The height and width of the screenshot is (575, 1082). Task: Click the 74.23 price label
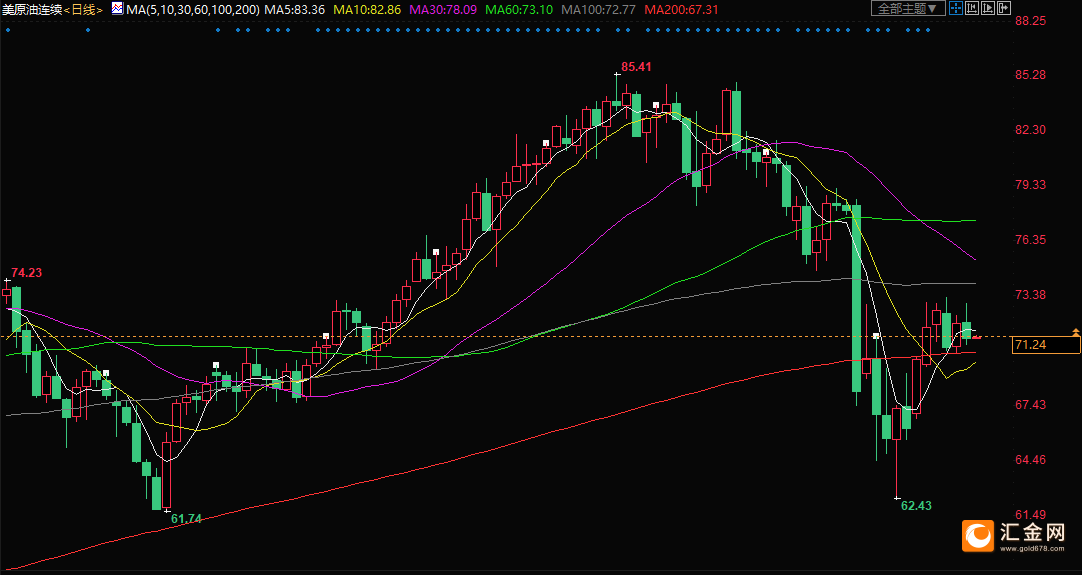(27, 273)
